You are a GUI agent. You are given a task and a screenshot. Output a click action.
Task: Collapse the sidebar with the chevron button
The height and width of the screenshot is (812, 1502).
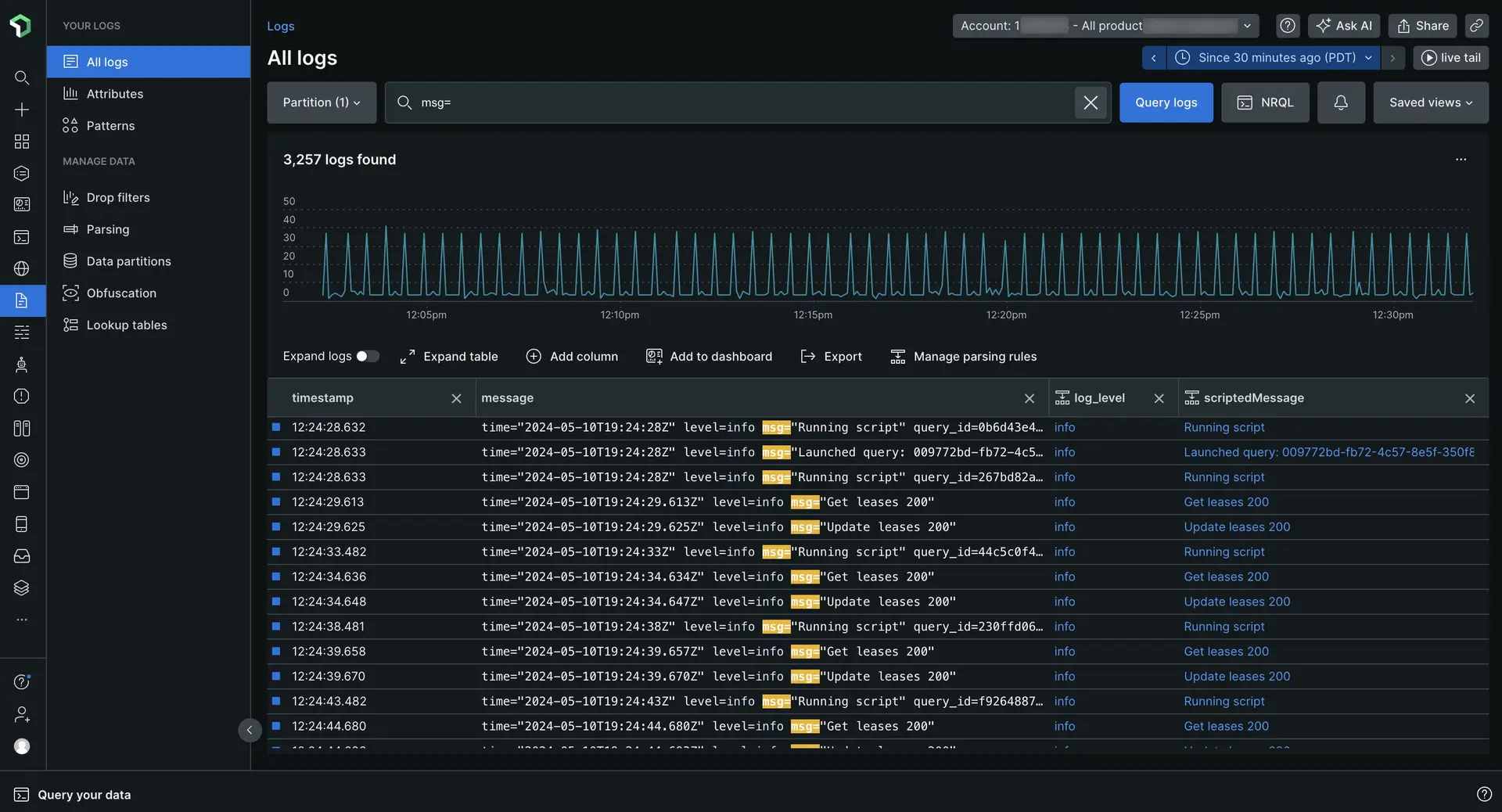coord(250,731)
